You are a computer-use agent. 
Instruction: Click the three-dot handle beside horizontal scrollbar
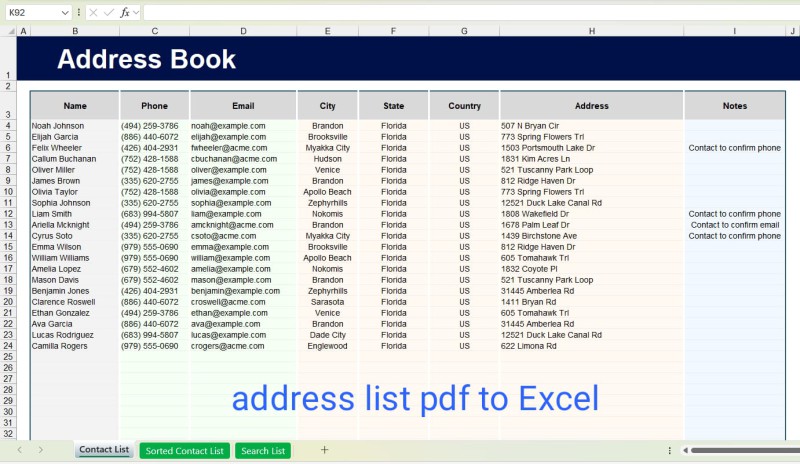tap(669, 450)
